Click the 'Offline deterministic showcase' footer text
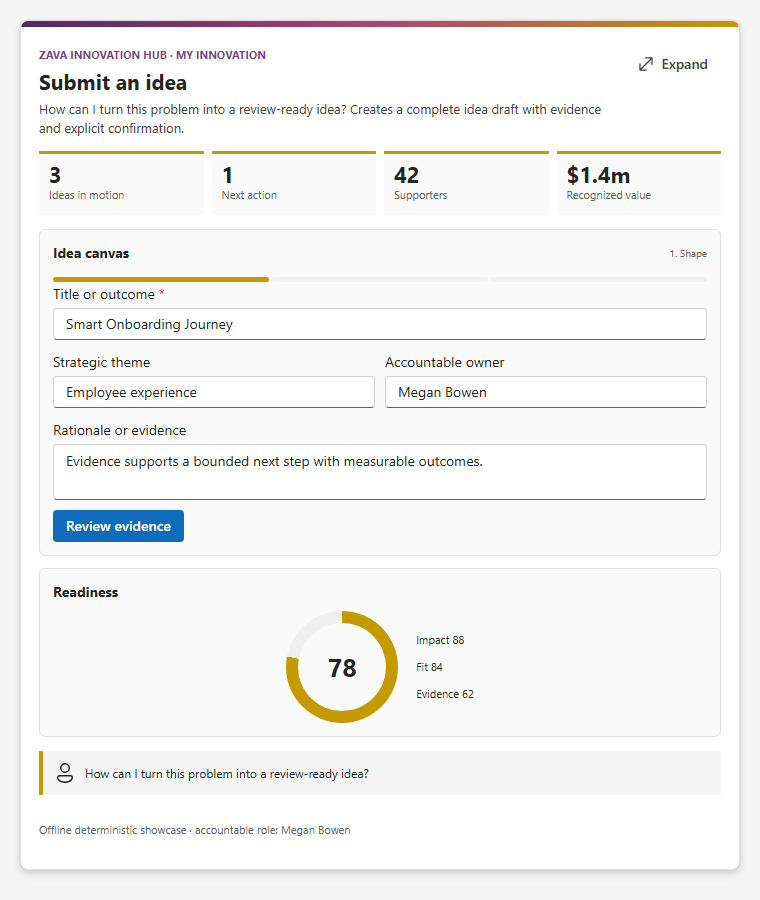Image resolution: width=760 pixels, height=900 pixels. click(x=195, y=830)
